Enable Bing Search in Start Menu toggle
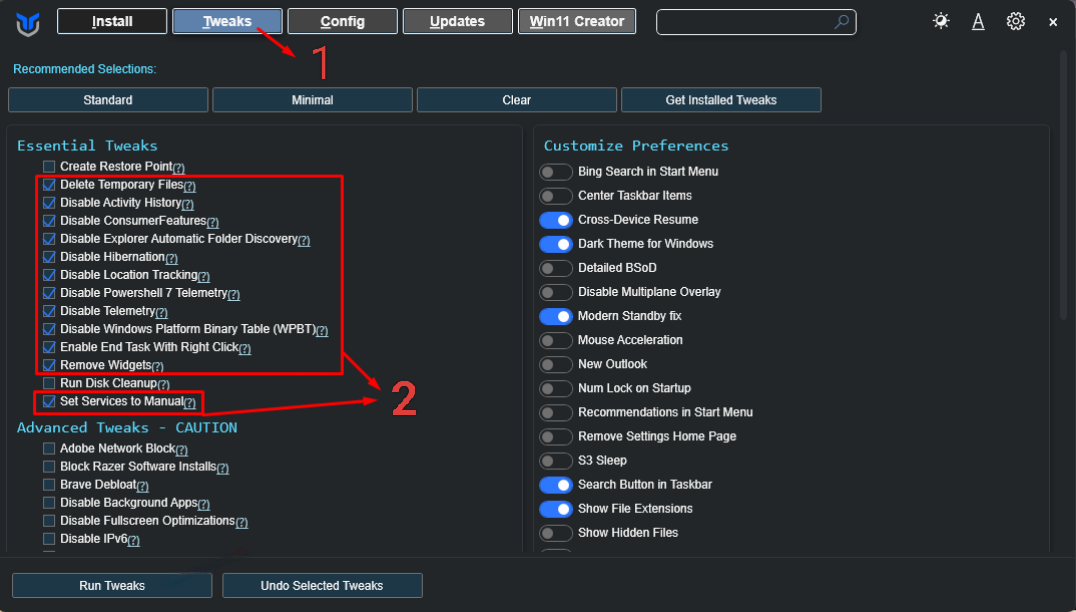The image size is (1076, 612). (x=556, y=172)
